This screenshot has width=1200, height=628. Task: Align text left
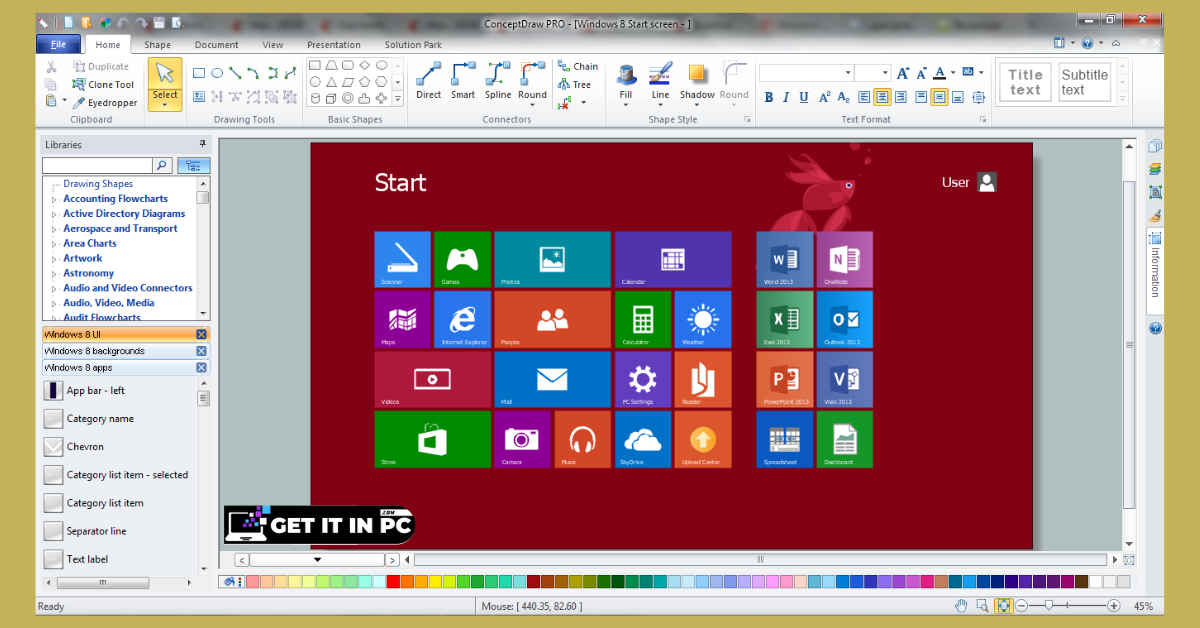[864, 97]
